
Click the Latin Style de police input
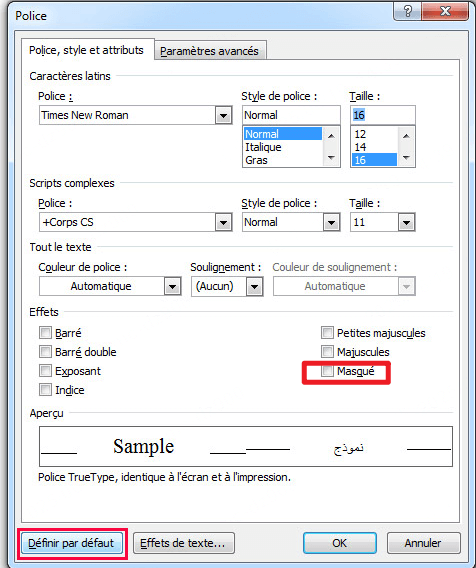point(291,115)
